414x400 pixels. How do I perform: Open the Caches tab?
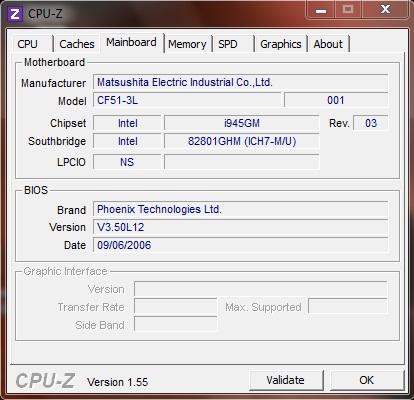point(77,44)
